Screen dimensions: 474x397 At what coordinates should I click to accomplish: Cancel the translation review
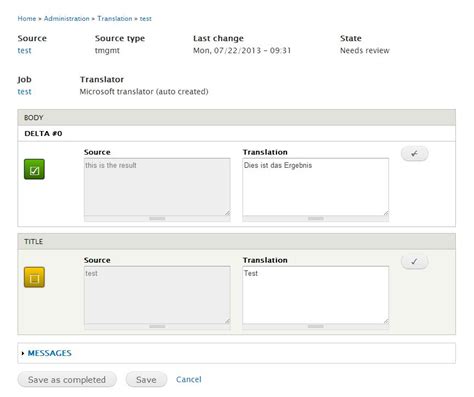pos(189,379)
